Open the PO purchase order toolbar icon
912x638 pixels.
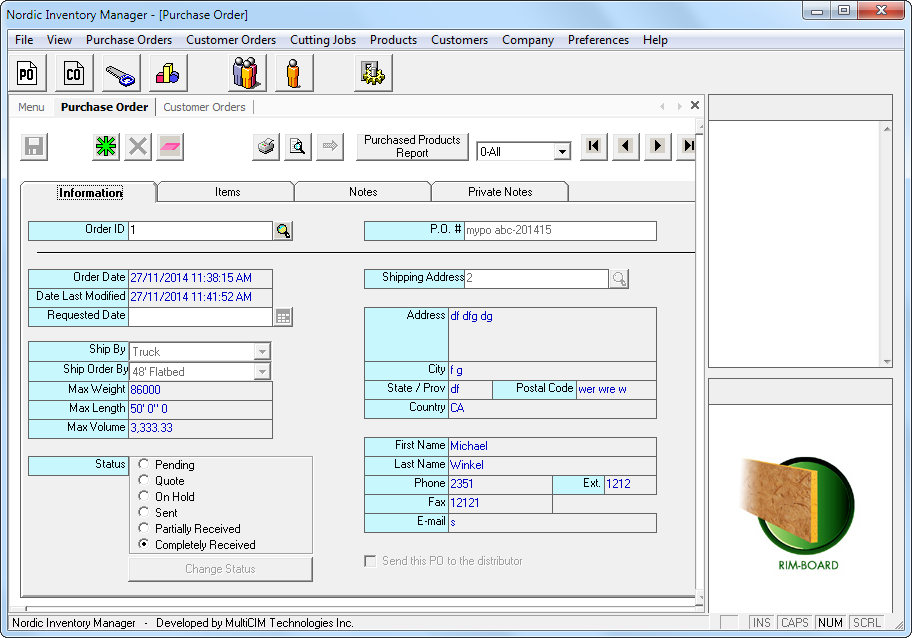pyautogui.click(x=27, y=73)
